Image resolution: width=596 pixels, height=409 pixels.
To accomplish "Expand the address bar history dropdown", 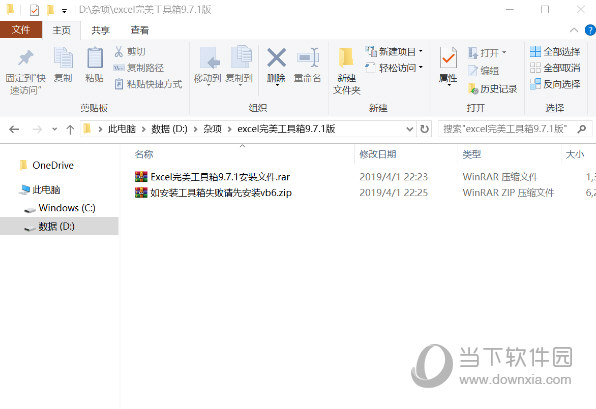I will click(410, 129).
